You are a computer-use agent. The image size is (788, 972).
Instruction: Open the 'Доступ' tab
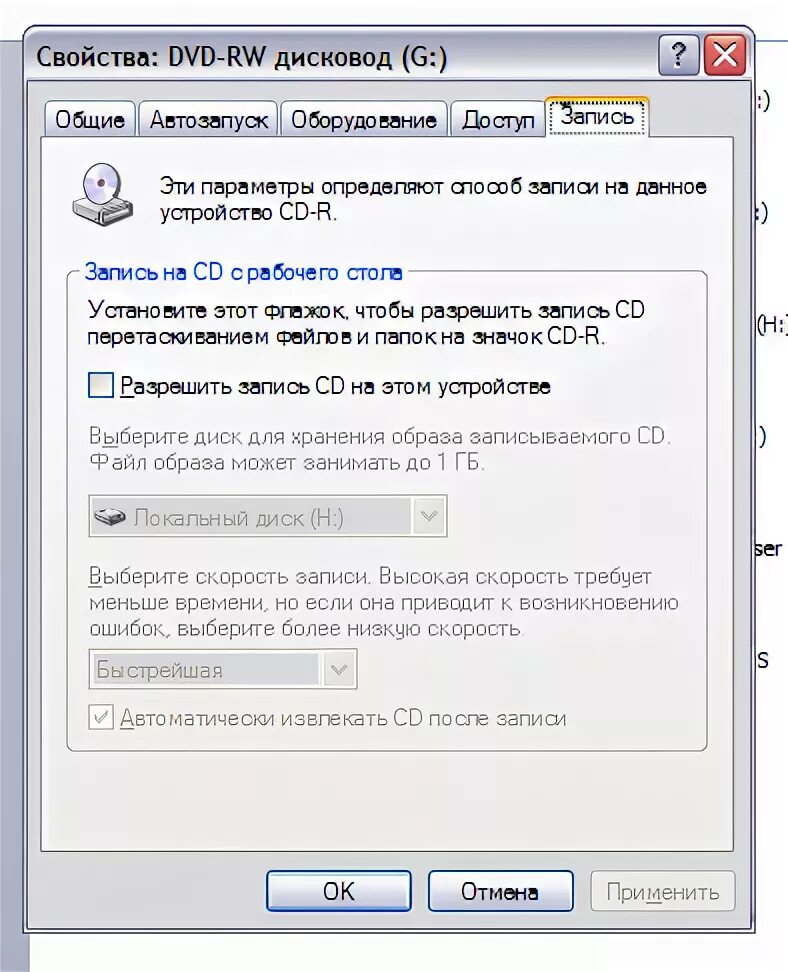tap(498, 119)
